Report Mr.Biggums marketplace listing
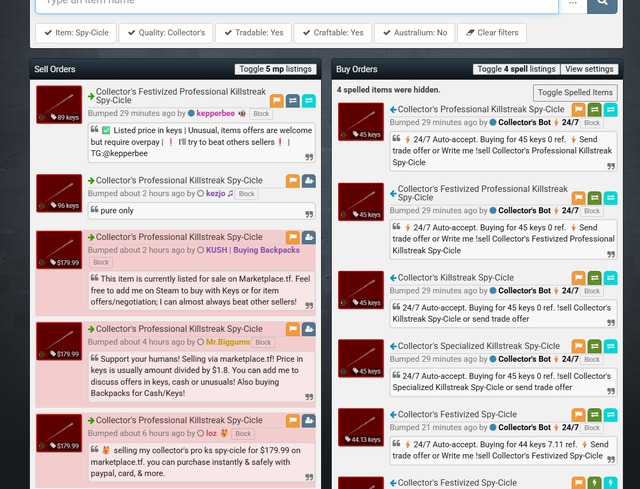The image size is (640, 489). (x=293, y=329)
